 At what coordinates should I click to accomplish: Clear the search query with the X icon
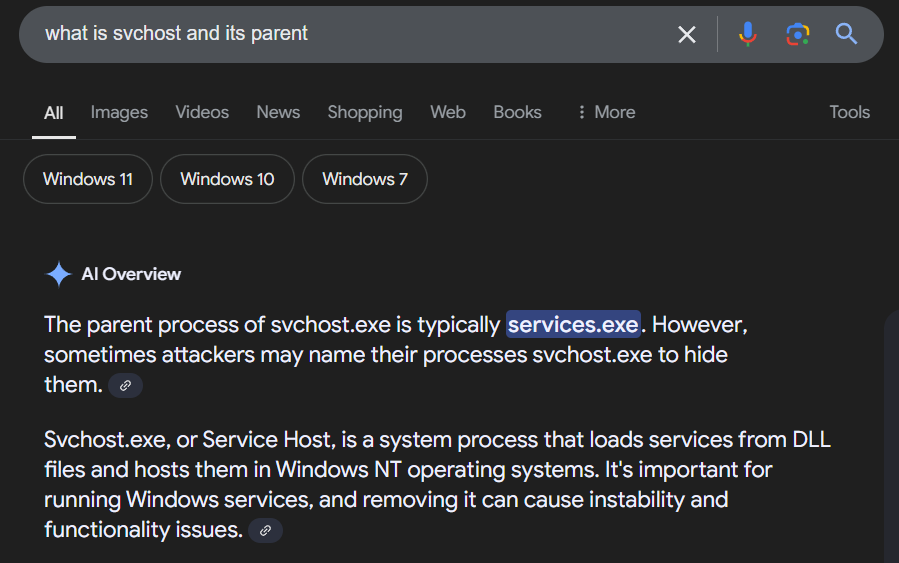pos(686,34)
